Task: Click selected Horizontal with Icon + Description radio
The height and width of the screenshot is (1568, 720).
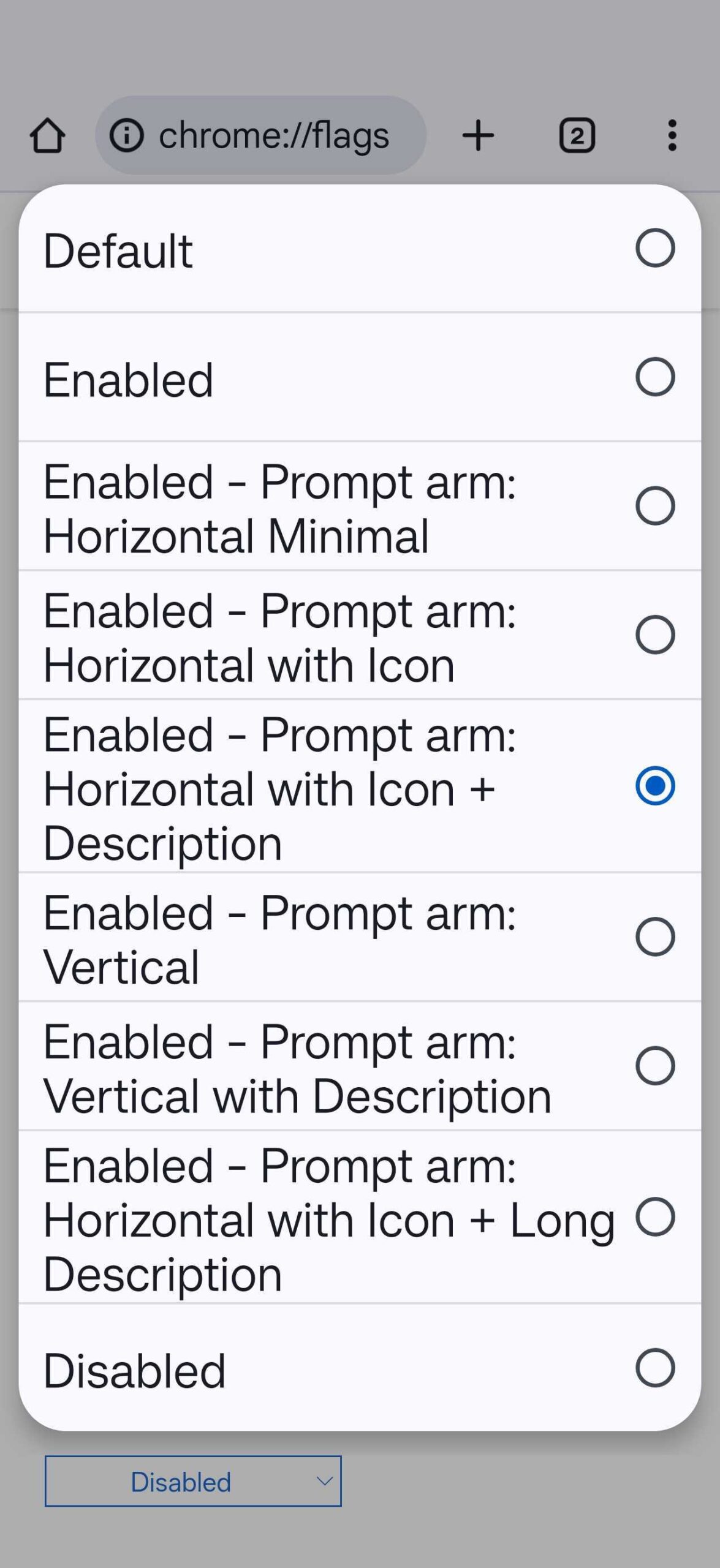Action: pyautogui.click(x=655, y=785)
